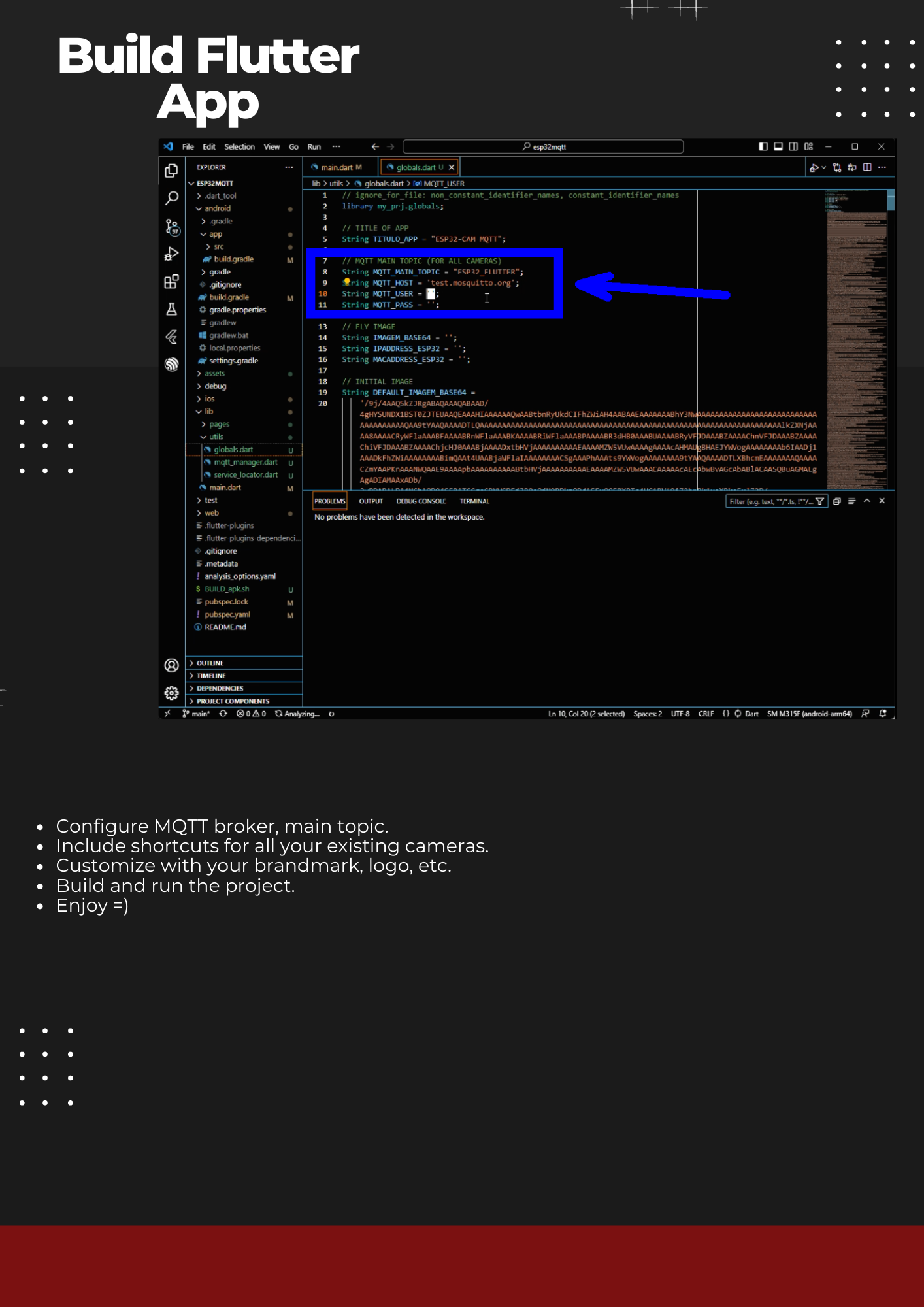Go back with the navigation arrow

coord(375,147)
